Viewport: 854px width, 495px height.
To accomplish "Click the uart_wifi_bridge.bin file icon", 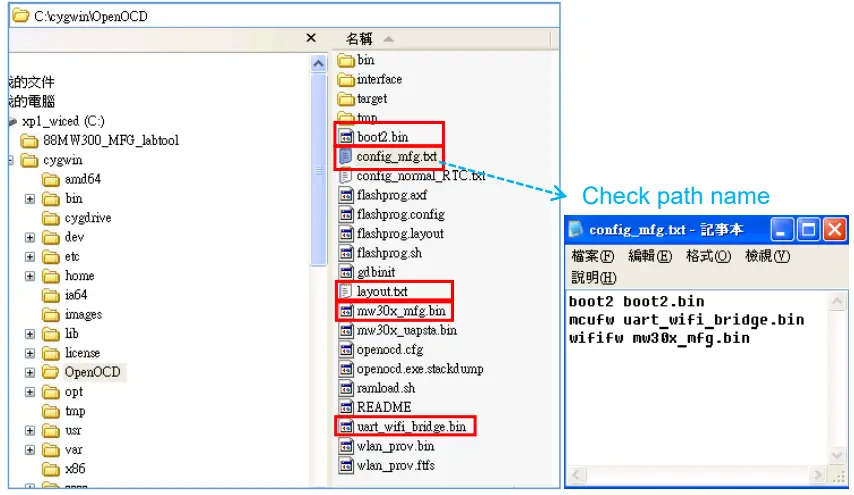I will coord(346,426).
